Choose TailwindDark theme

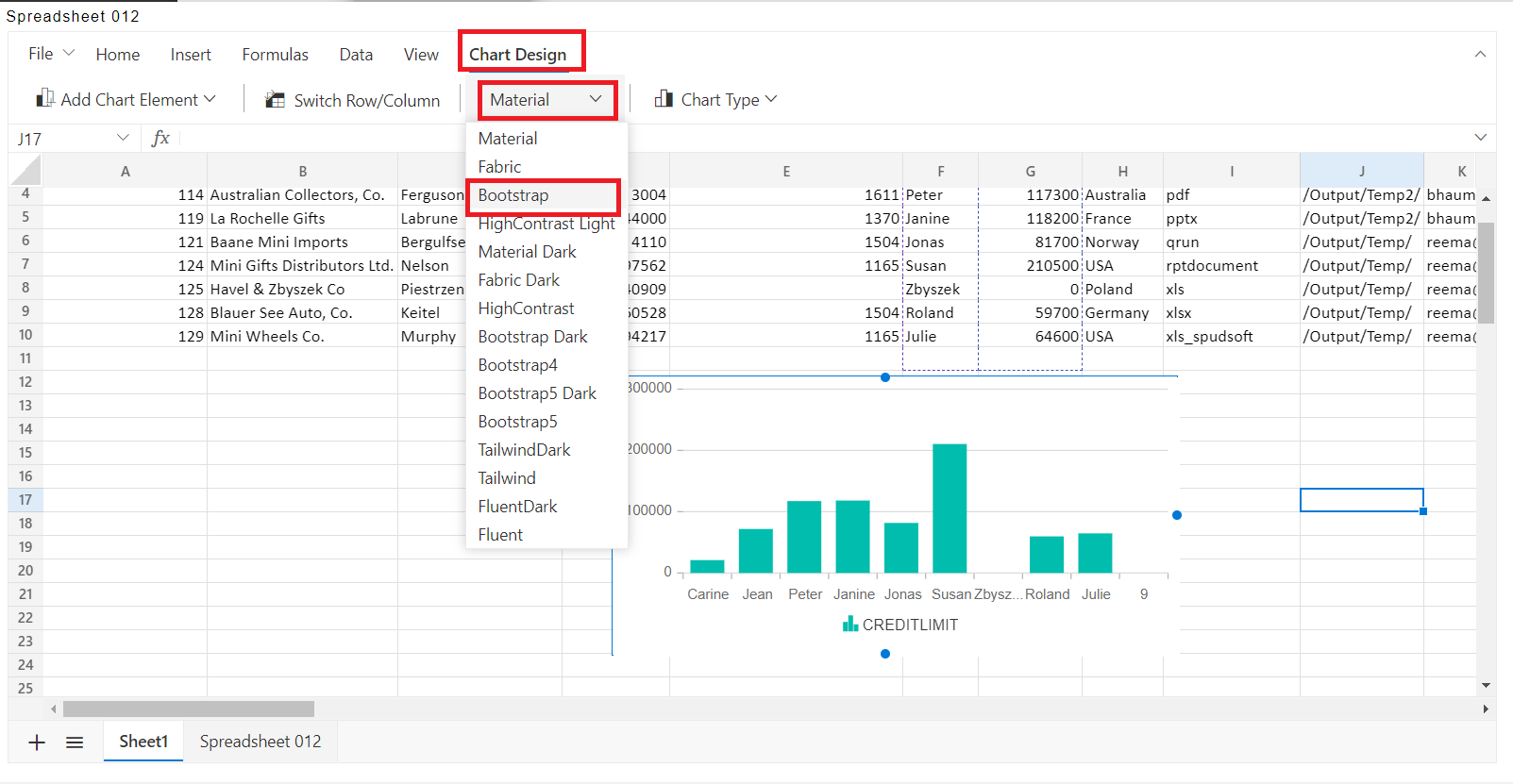point(546,450)
